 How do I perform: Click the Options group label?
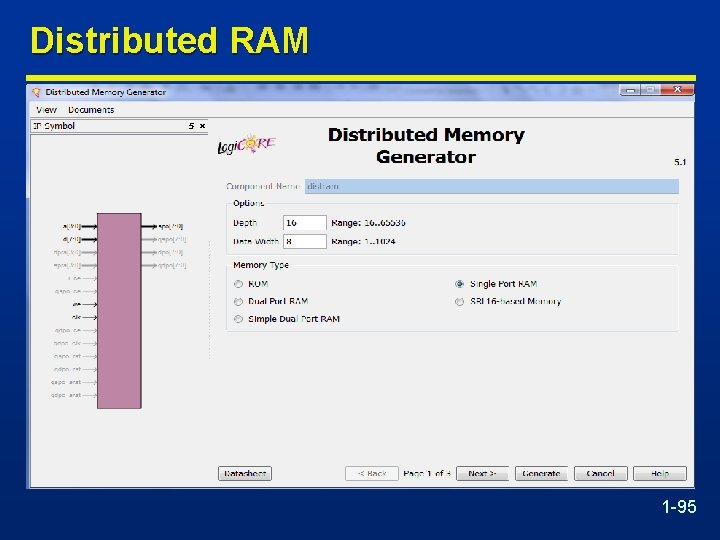(248, 203)
